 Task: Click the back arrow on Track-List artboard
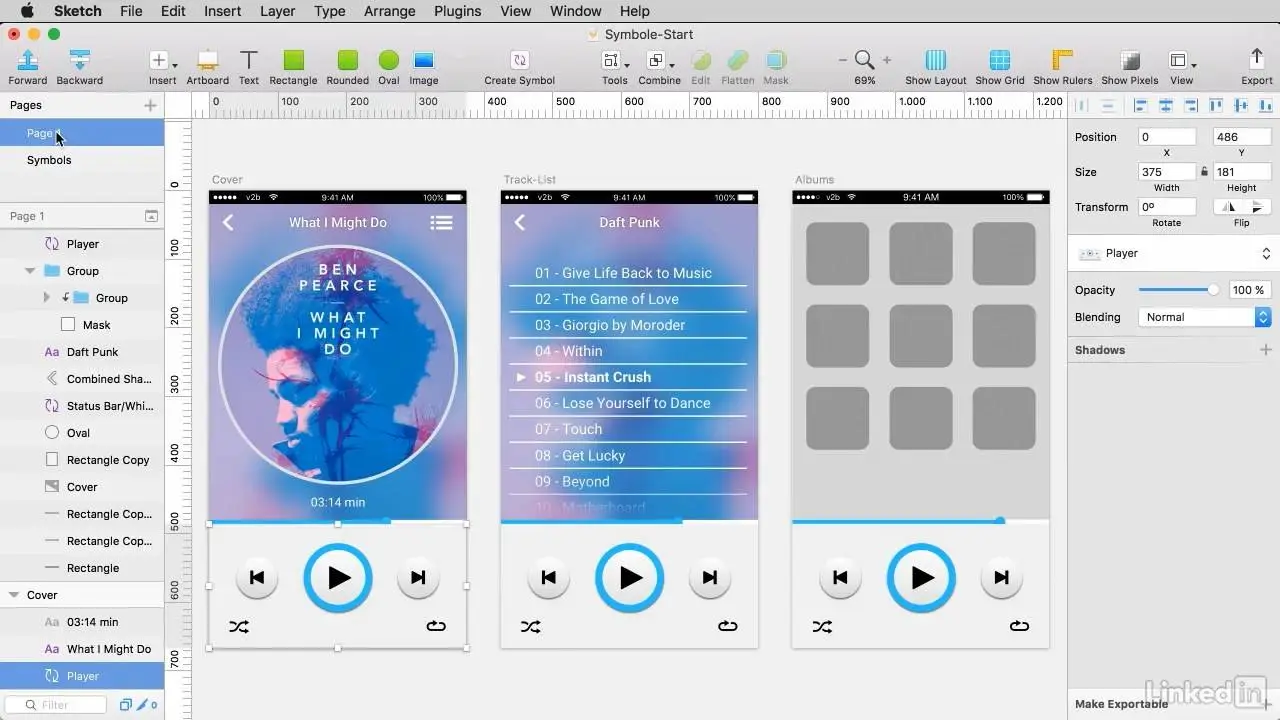coord(520,222)
